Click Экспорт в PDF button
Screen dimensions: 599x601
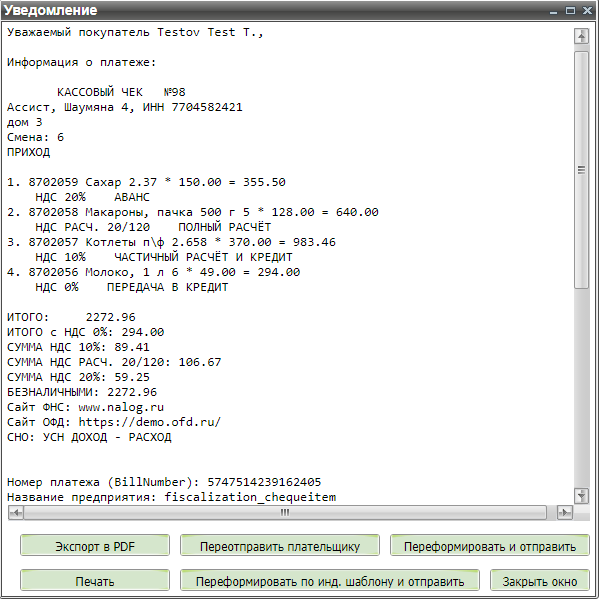coord(95,545)
